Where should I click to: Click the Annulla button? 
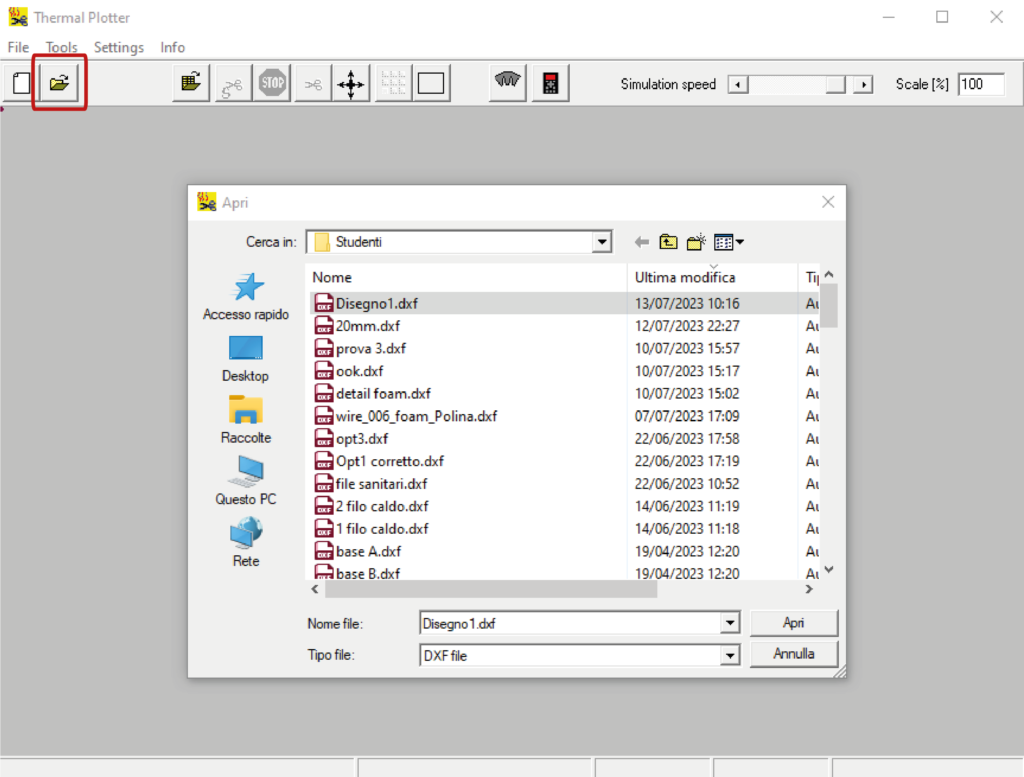point(793,654)
